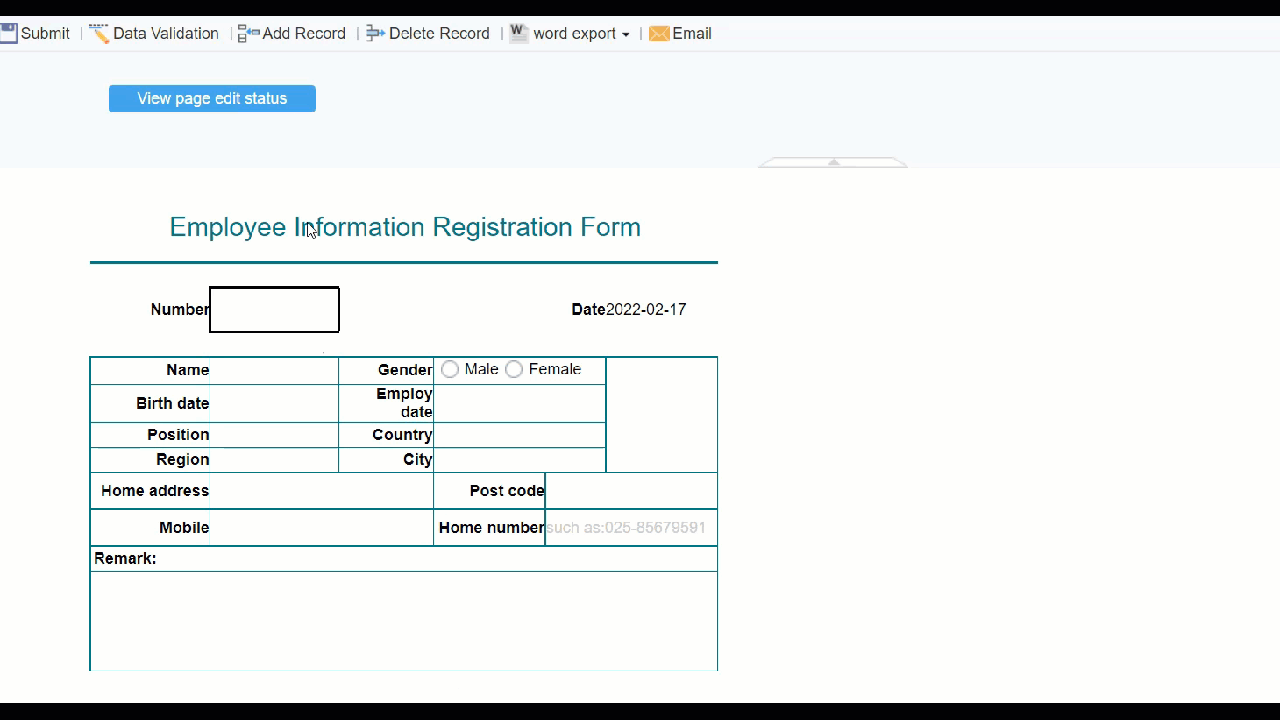Click the Number input box
This screenshot has height=720, width=1280.
coord(274,309)
